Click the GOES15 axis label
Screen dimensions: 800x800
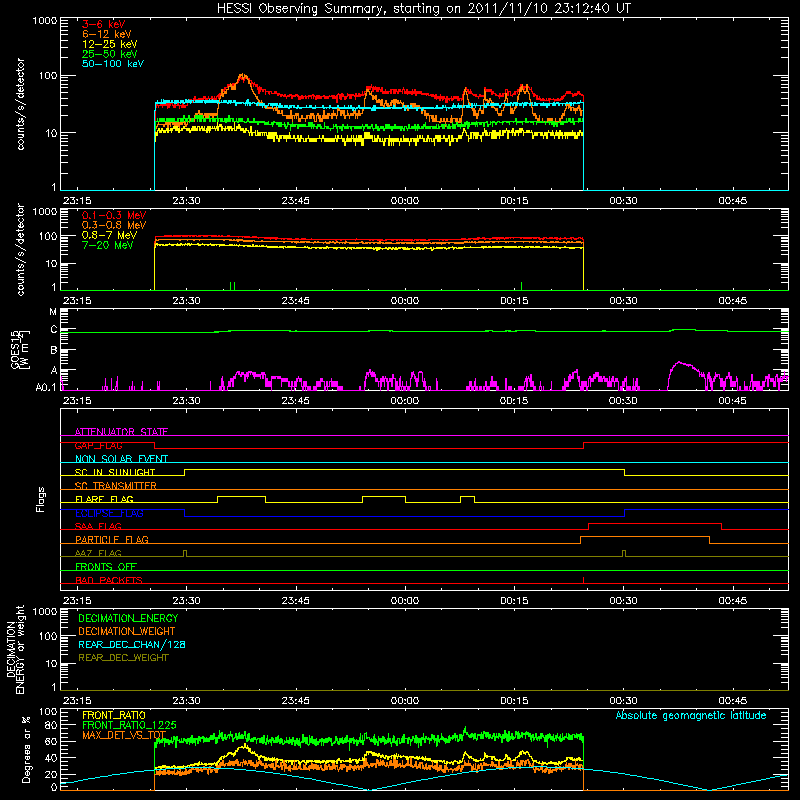(x=20, y=350)
